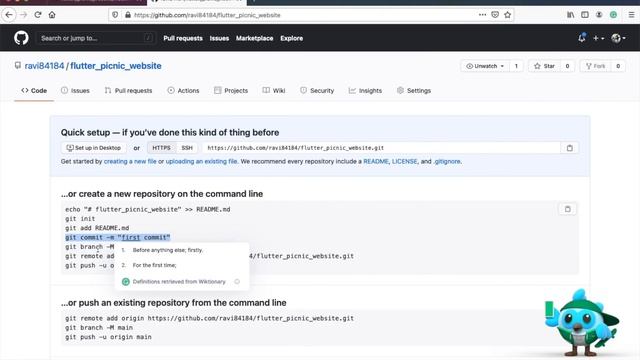640x360 pixels.
Task: Click the info icon in the definition popup
Action: [237, 282]
